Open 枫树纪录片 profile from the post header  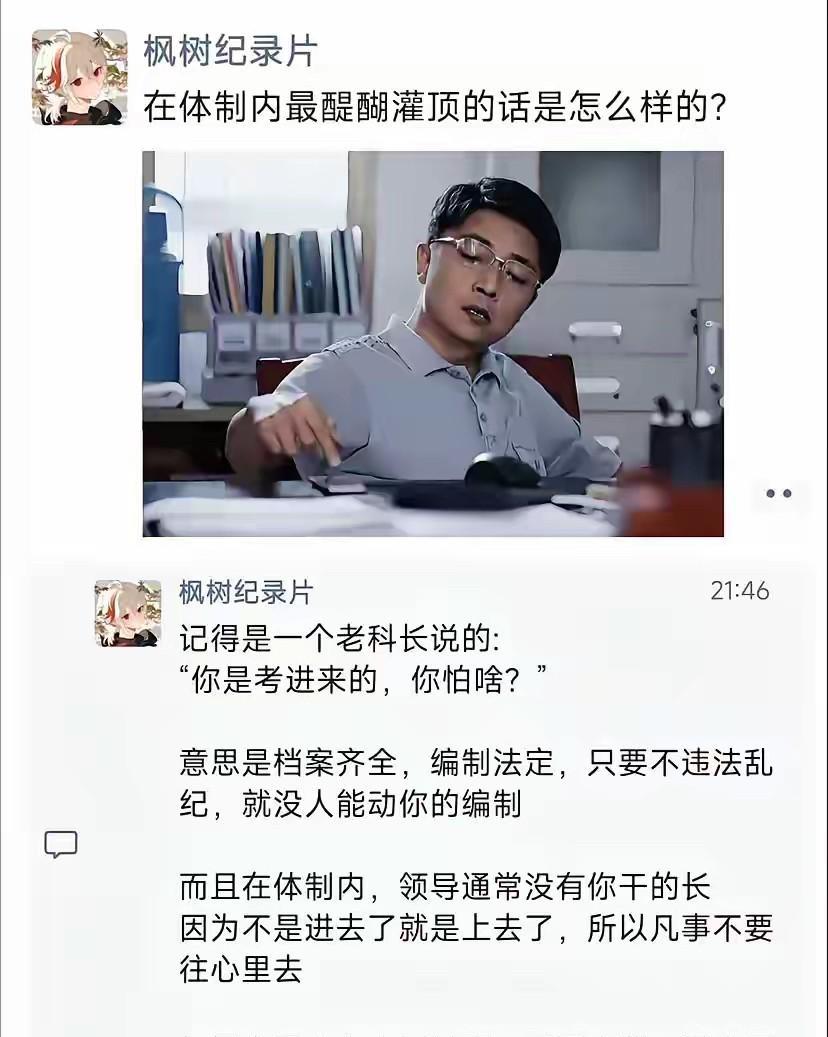[x=231, y=51]
